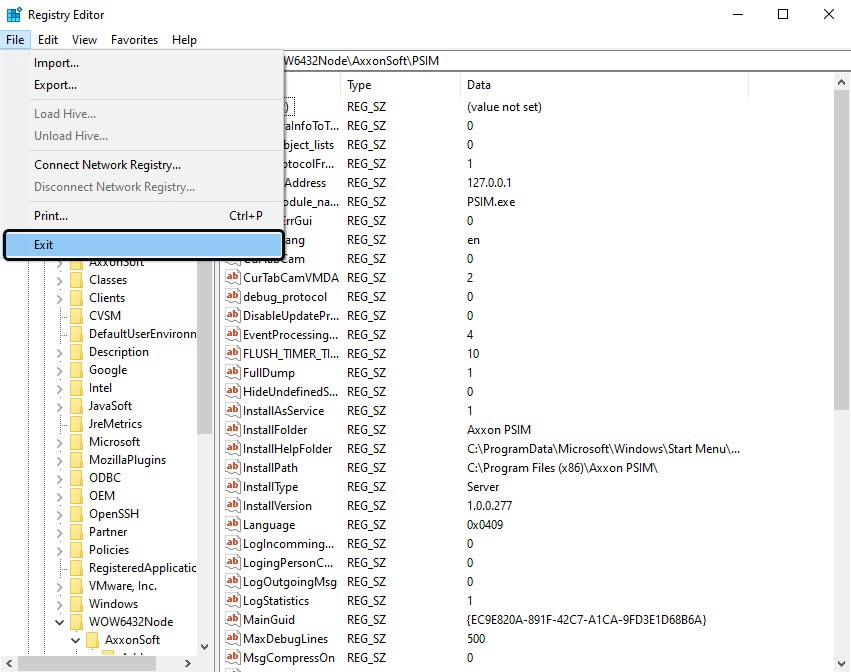Click the OpenSSH folder icon

76,514
